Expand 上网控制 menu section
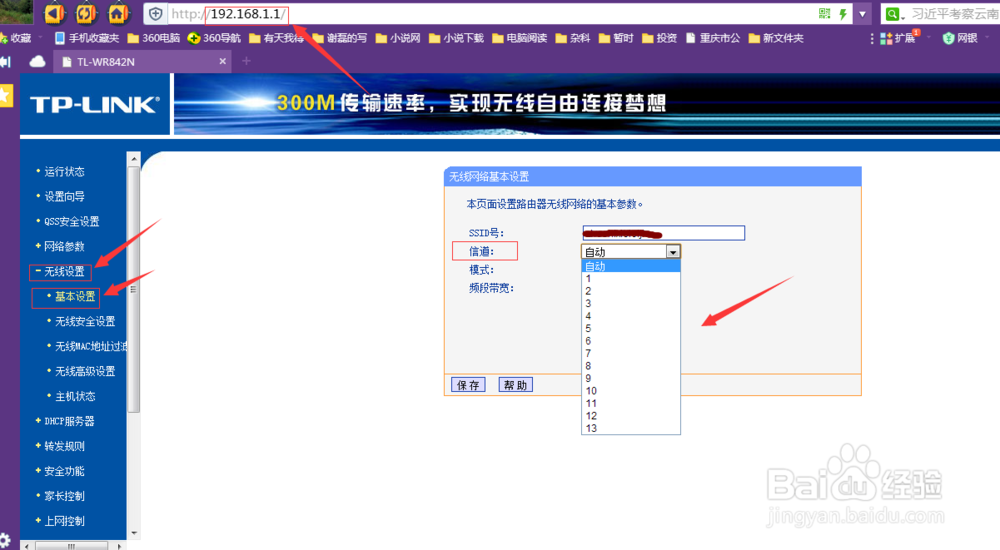Viewport: 1000px width, 550px height. coord(64,521)
